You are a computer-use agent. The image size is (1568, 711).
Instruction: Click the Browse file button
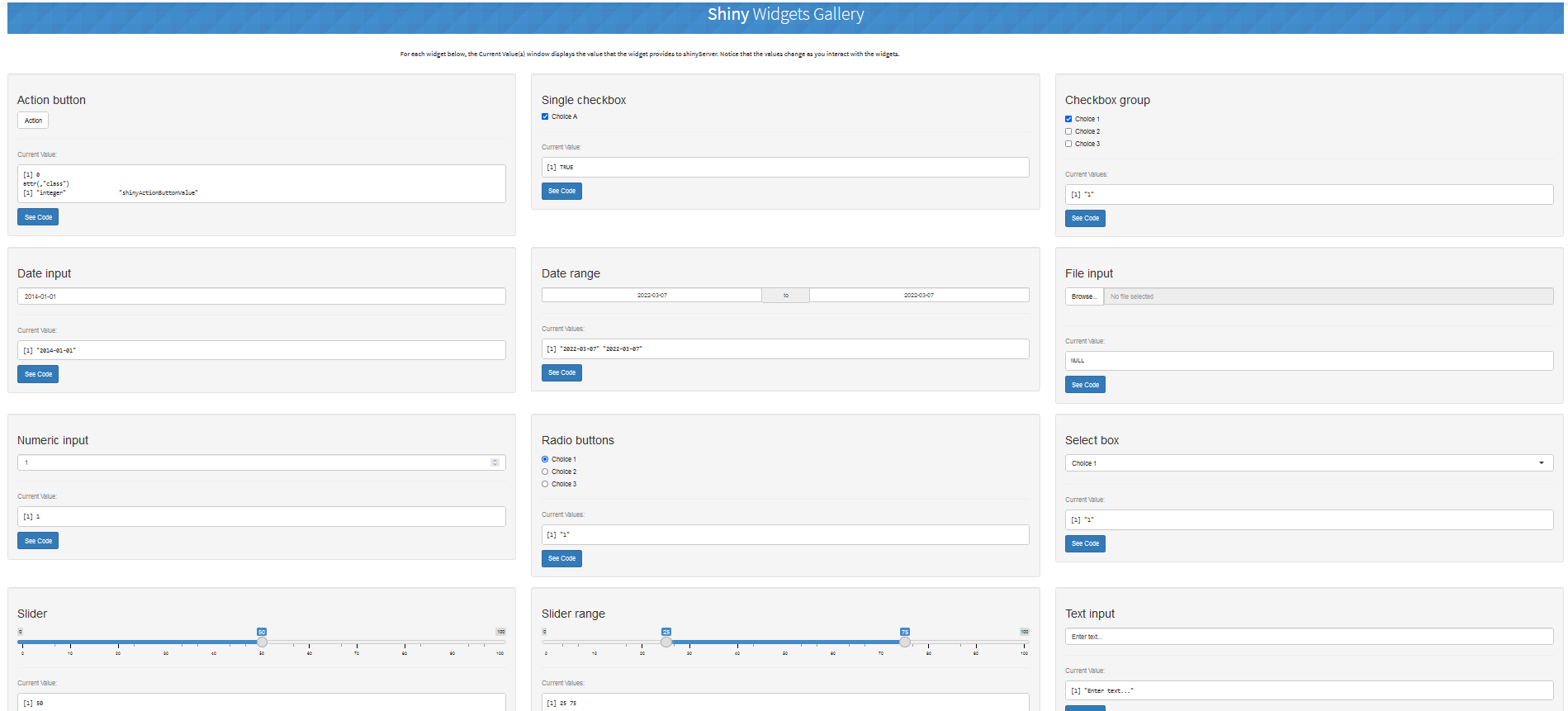point(1083,296)
